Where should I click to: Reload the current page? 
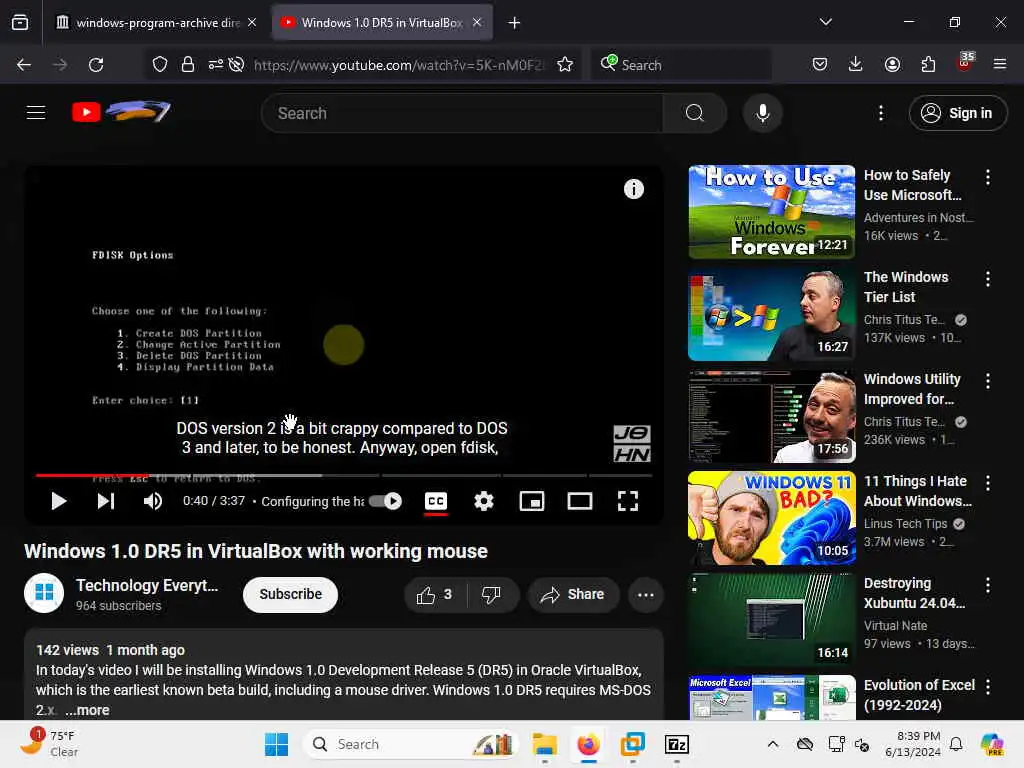click(96, 65)
